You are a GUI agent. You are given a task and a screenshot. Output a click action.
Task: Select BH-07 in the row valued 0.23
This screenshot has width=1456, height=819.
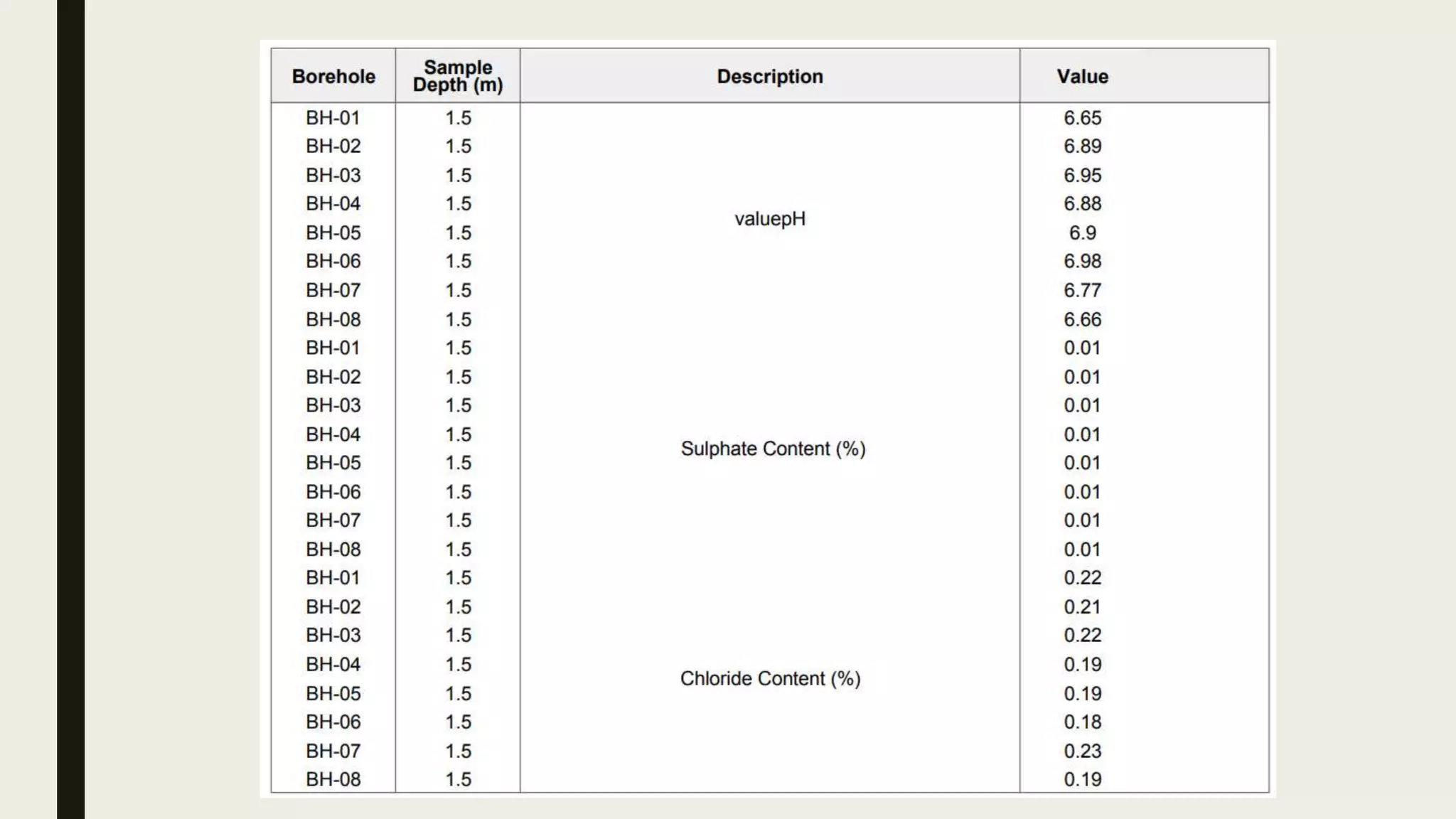[333, 751]
